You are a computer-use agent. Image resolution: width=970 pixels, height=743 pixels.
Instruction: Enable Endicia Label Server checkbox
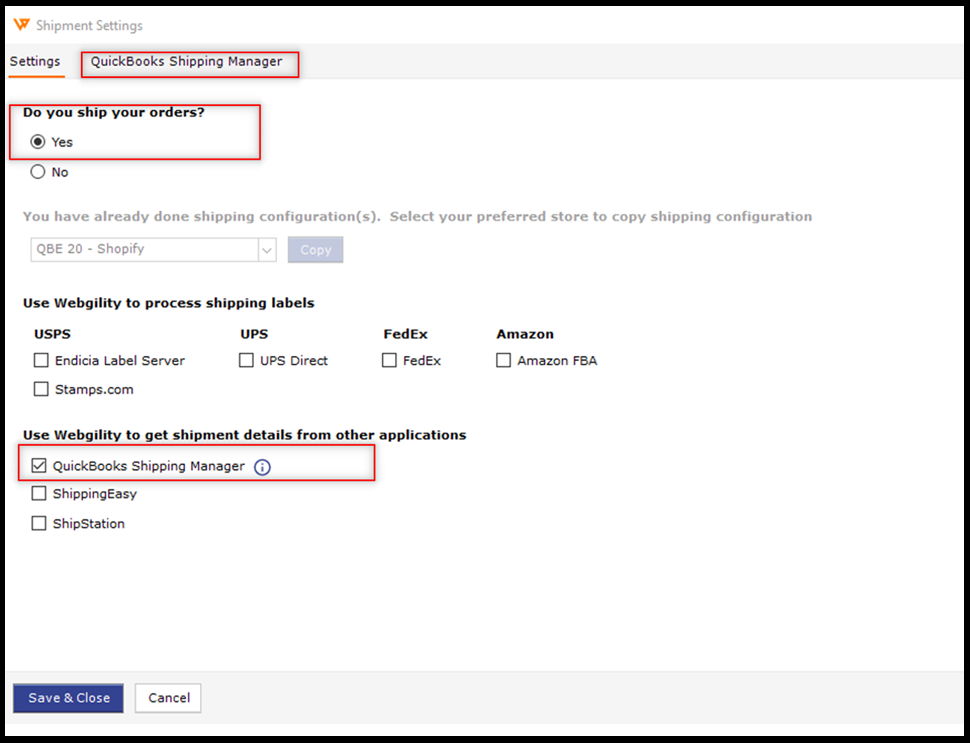pos(41,360)
